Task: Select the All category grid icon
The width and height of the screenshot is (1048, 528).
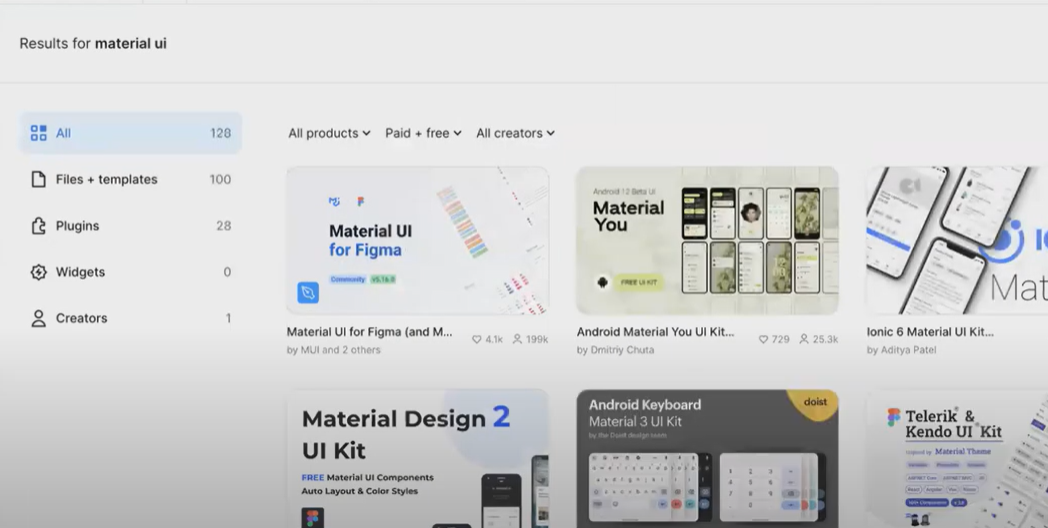Action: tap(39, 133)
